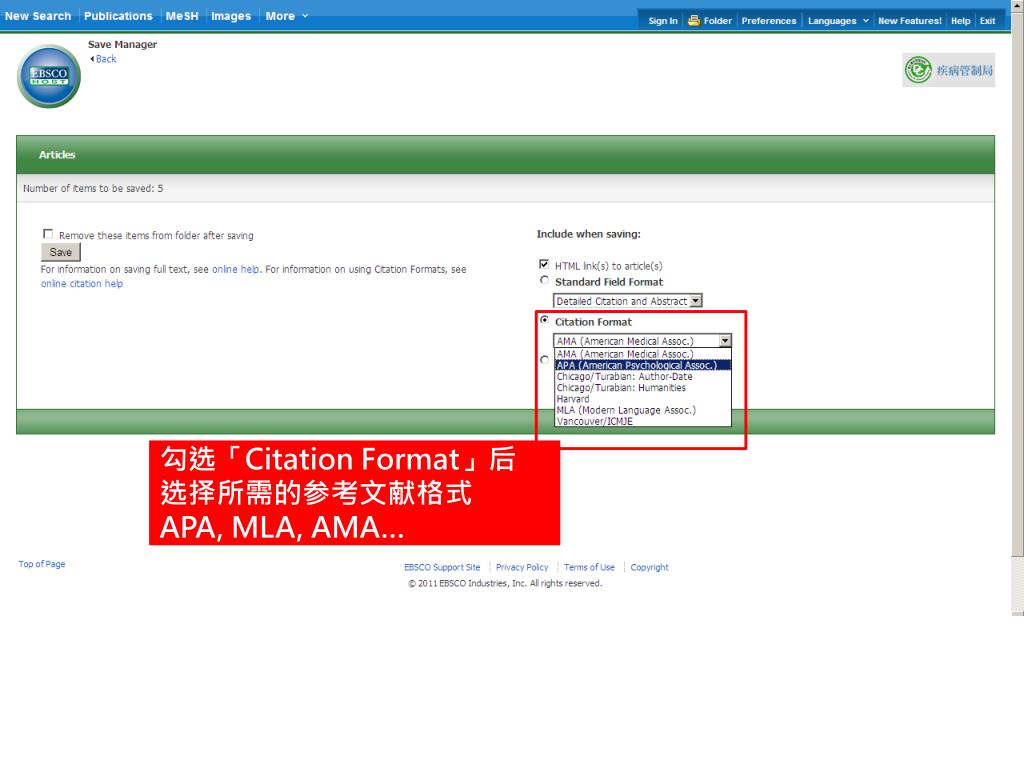Choose MLA (Modern Language Assoc.) option
Screen dimensions: 1024x768
click(x=643, y=409)
